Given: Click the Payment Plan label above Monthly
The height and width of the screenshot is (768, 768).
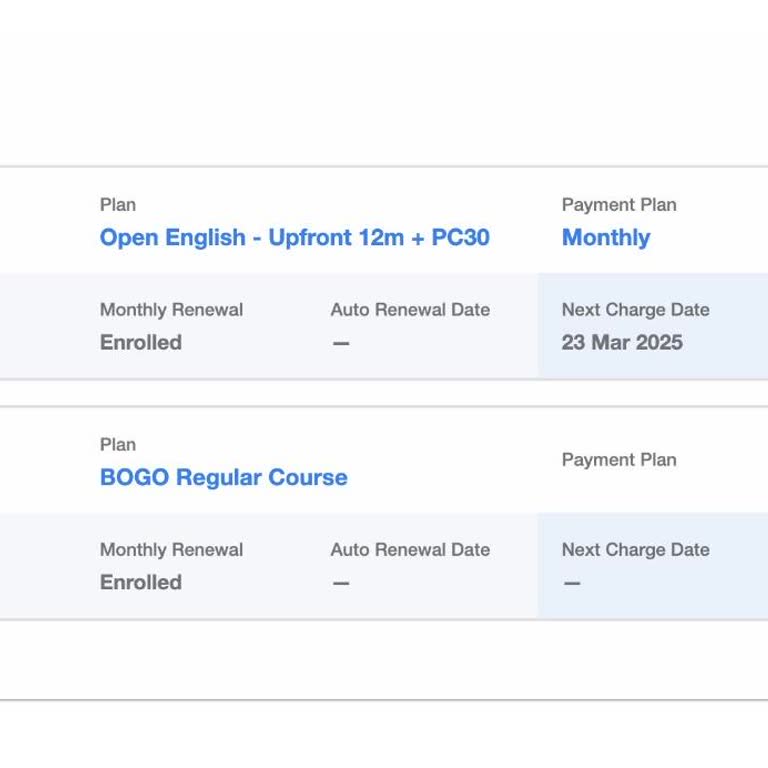Looking at the screenshot, I should [x=618, y=205].
